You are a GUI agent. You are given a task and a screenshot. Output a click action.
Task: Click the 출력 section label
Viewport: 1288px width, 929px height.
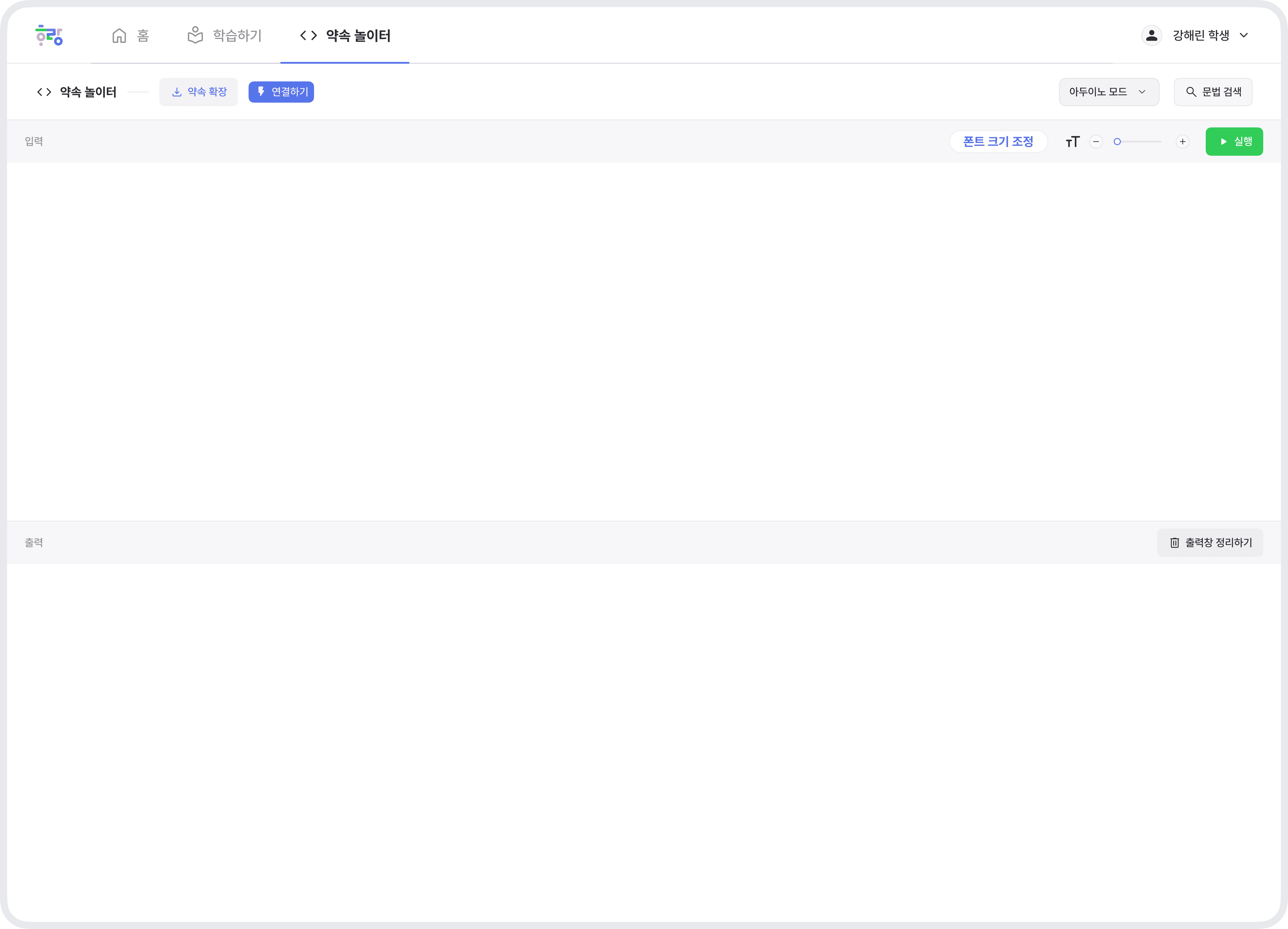[x=34, y=543]
